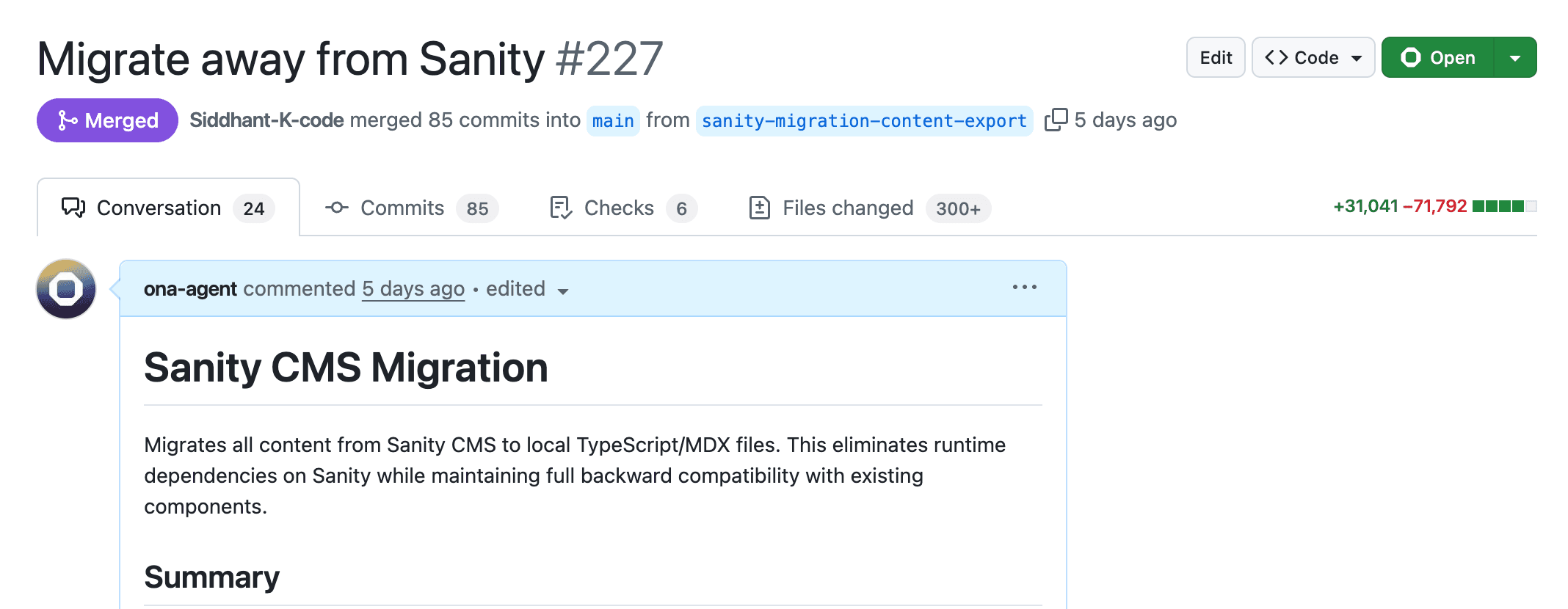1568x609 pixels.
Task: Switch to the Commits tab
Action: point(411,208)
